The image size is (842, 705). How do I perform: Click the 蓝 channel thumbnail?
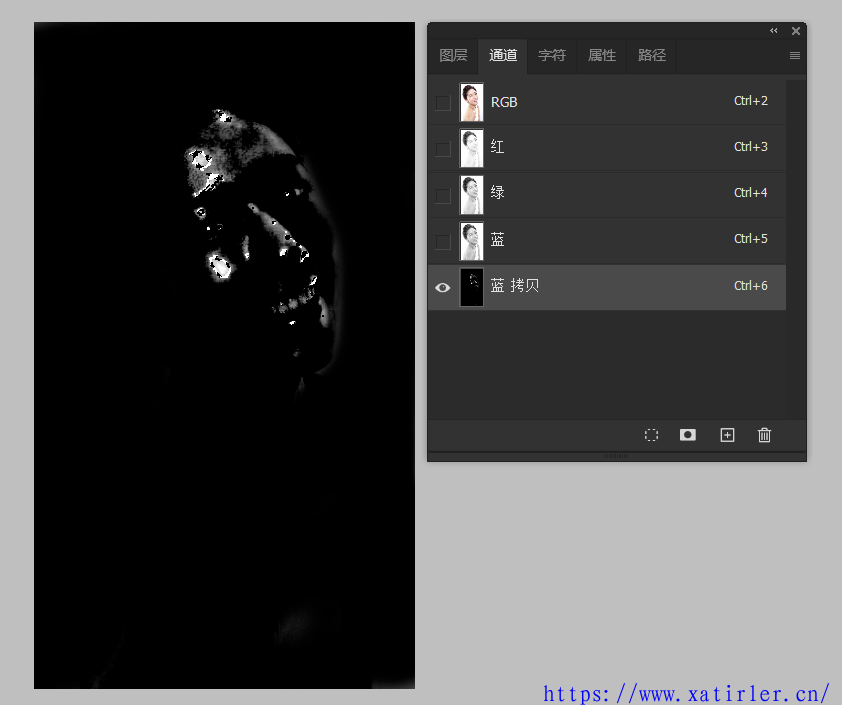471,241
